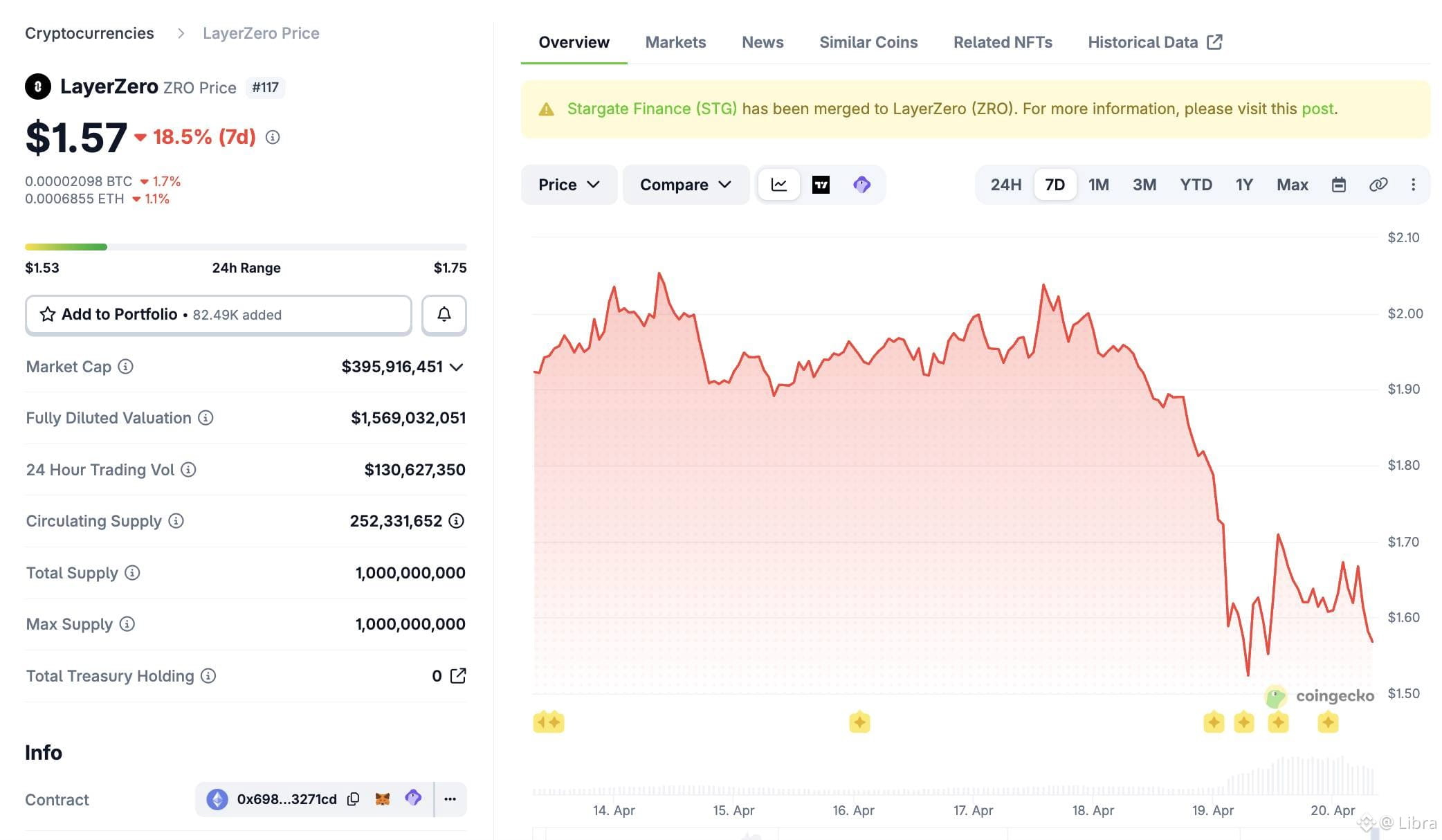Open the chart three-dot options menu

(1413, 185)
